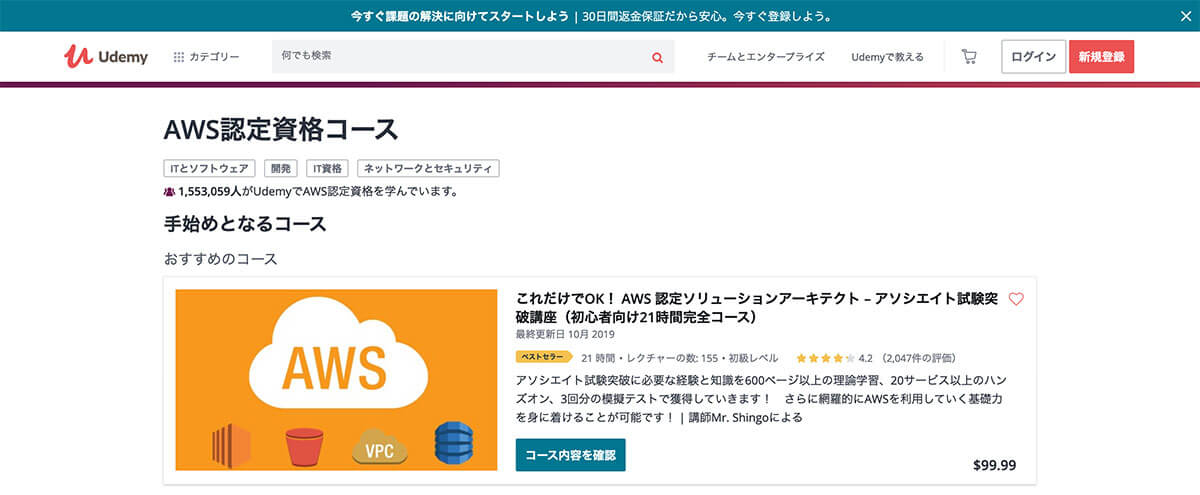Open チームとエンタープライズ link
Image resolution: width=1200 pixels, height=495 pixels.
(x=766, y=57)
